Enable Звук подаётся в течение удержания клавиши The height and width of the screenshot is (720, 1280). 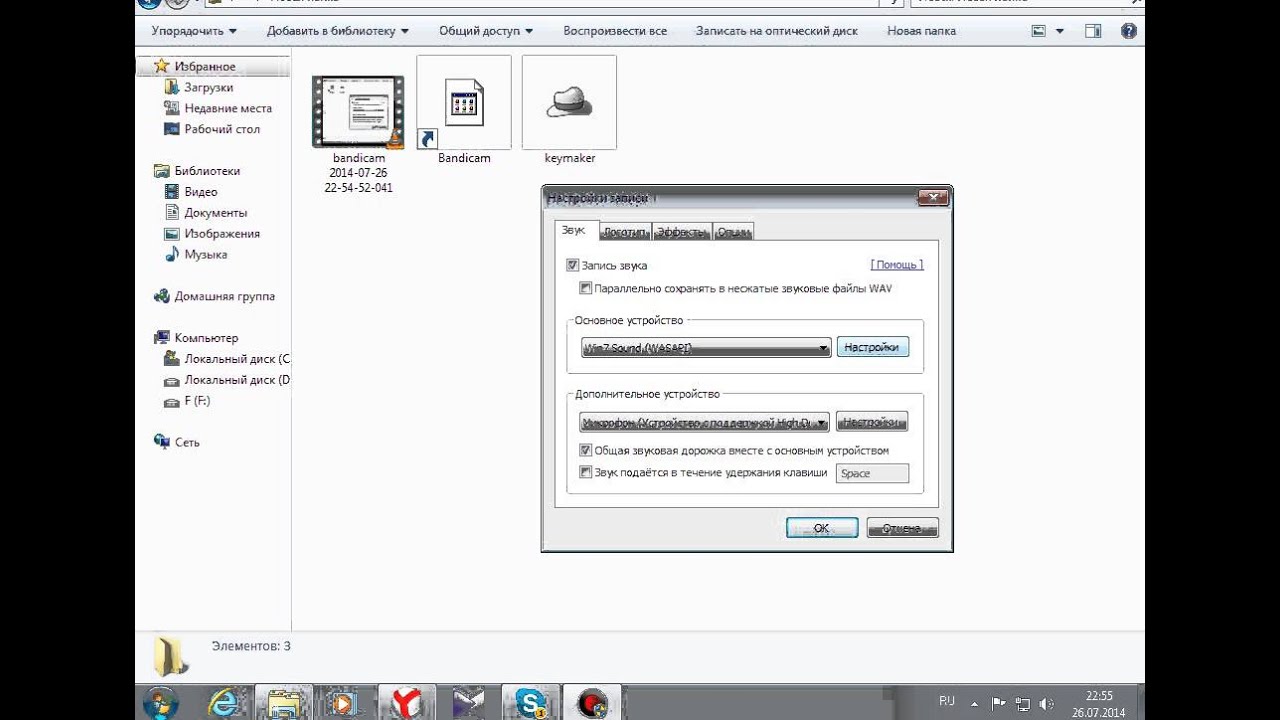tap(586, 472)
